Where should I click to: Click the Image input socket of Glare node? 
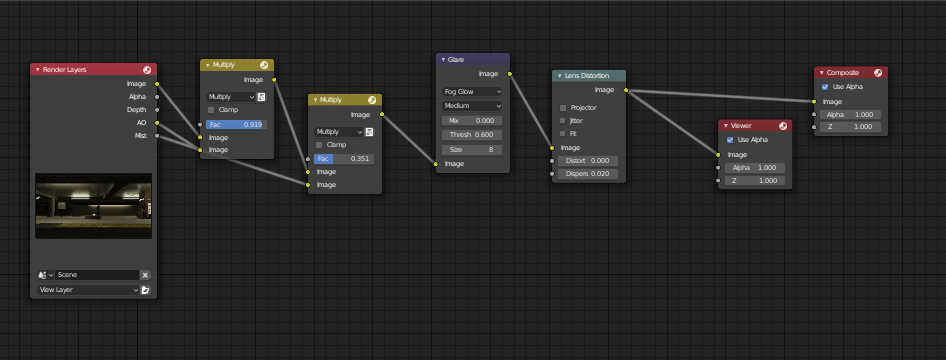(436, 164)
